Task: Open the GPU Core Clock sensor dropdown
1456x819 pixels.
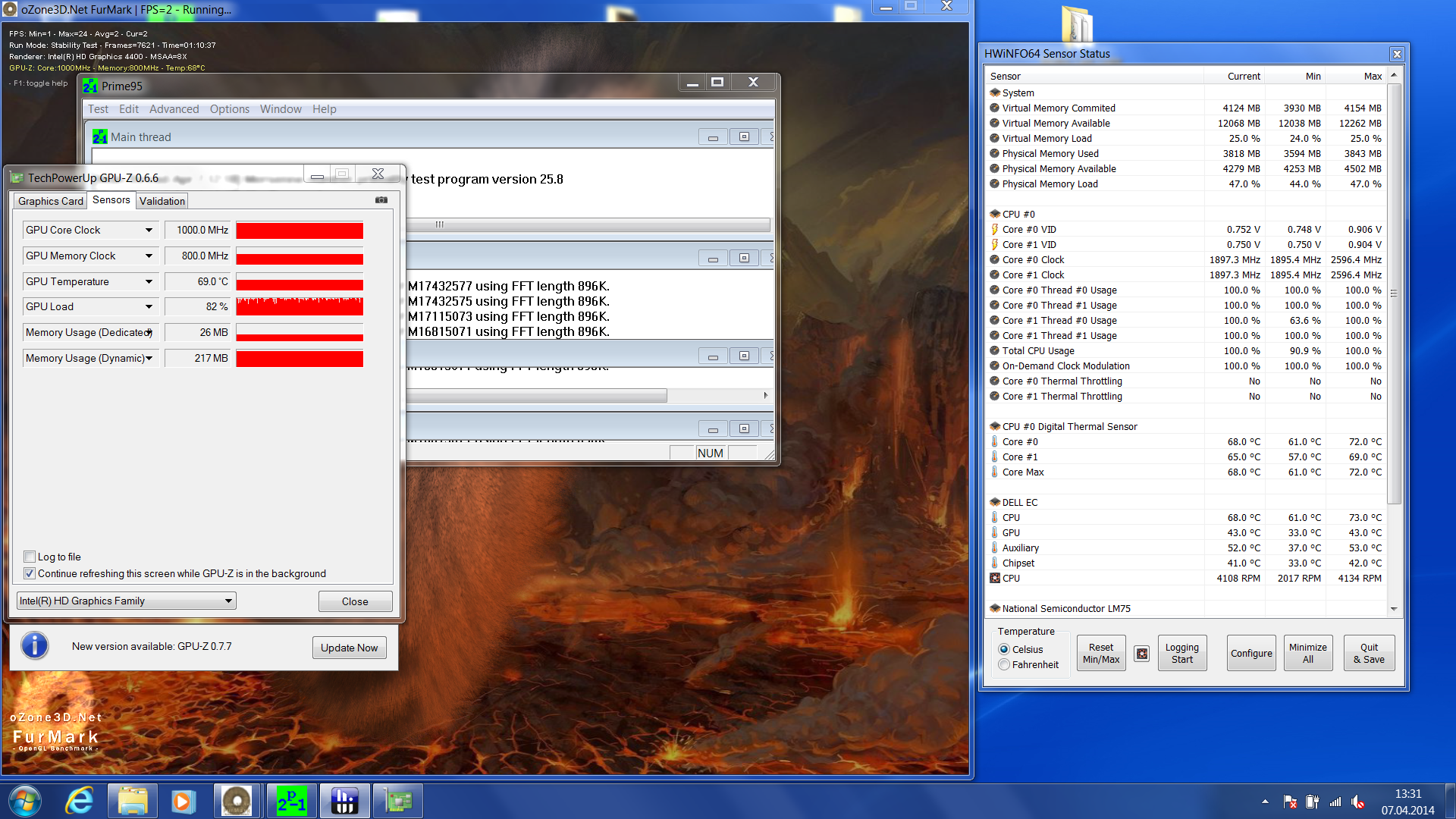Action: point(149,230)
